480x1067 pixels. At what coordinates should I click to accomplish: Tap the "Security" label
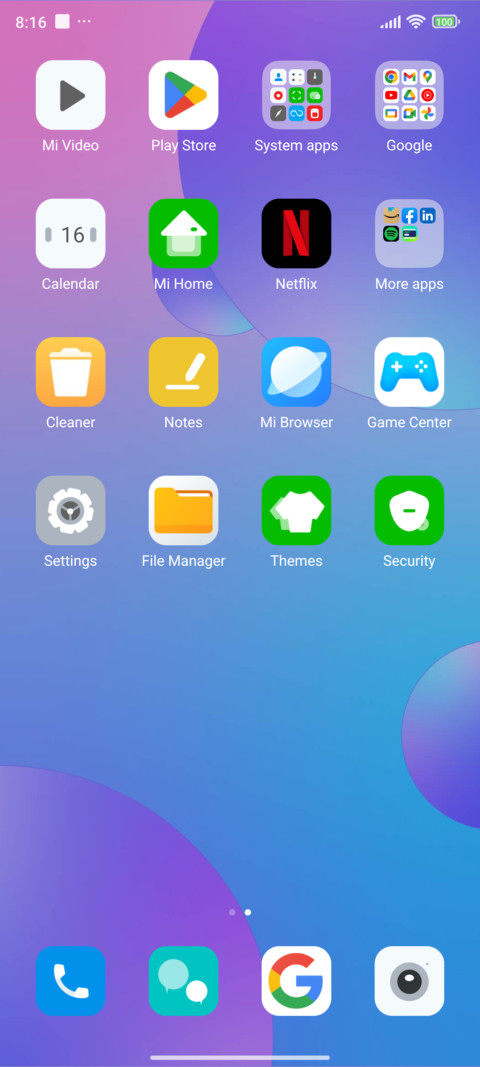(x=409, y=561)
